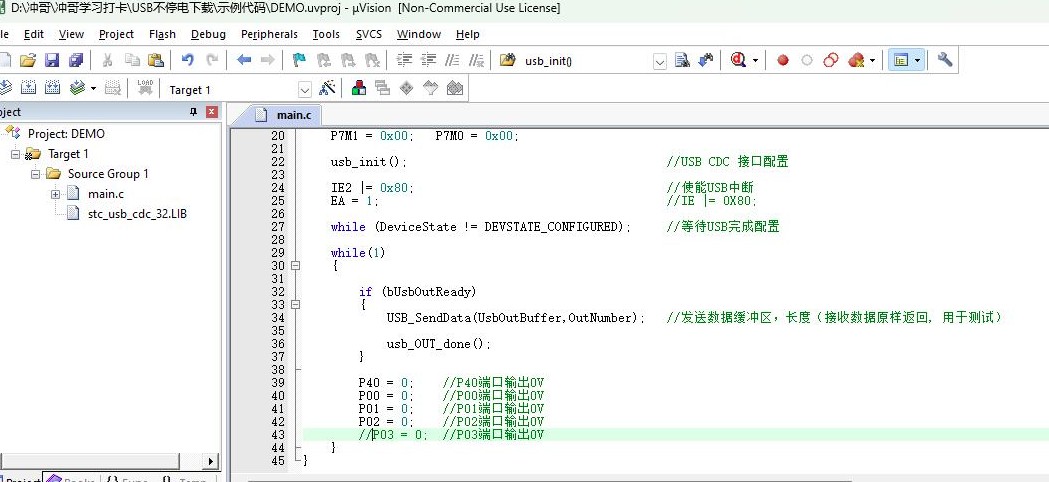The image size is (1049, 482).
Task: Collapse the Target 1 tree node
Action: [x=15, y=154]
